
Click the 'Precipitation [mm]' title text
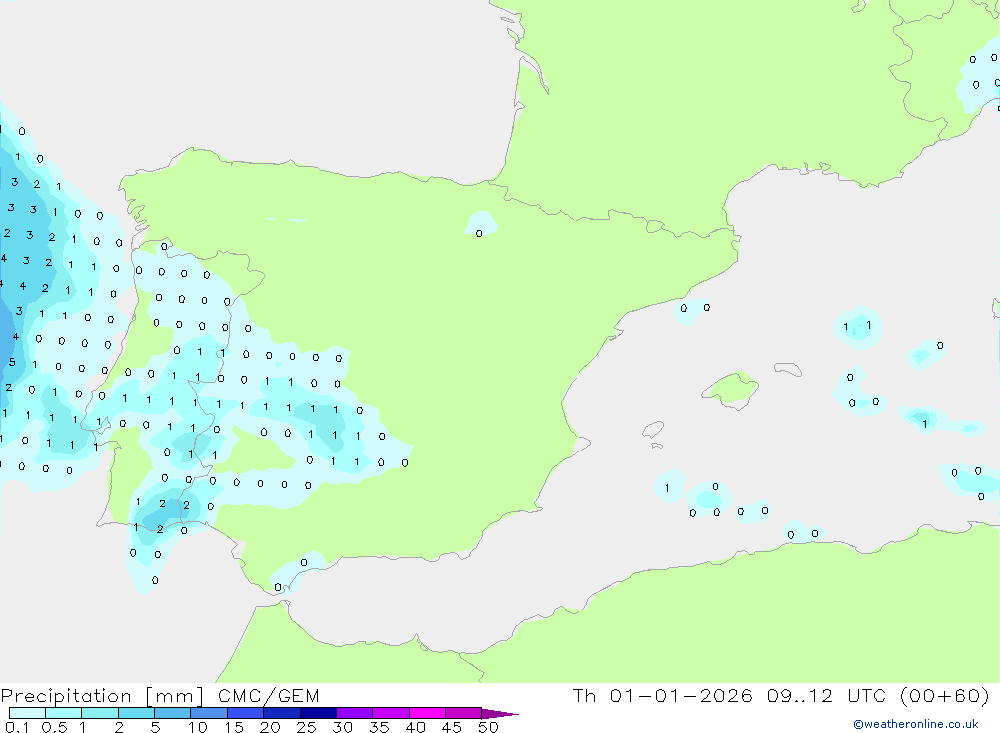[102, 696]
